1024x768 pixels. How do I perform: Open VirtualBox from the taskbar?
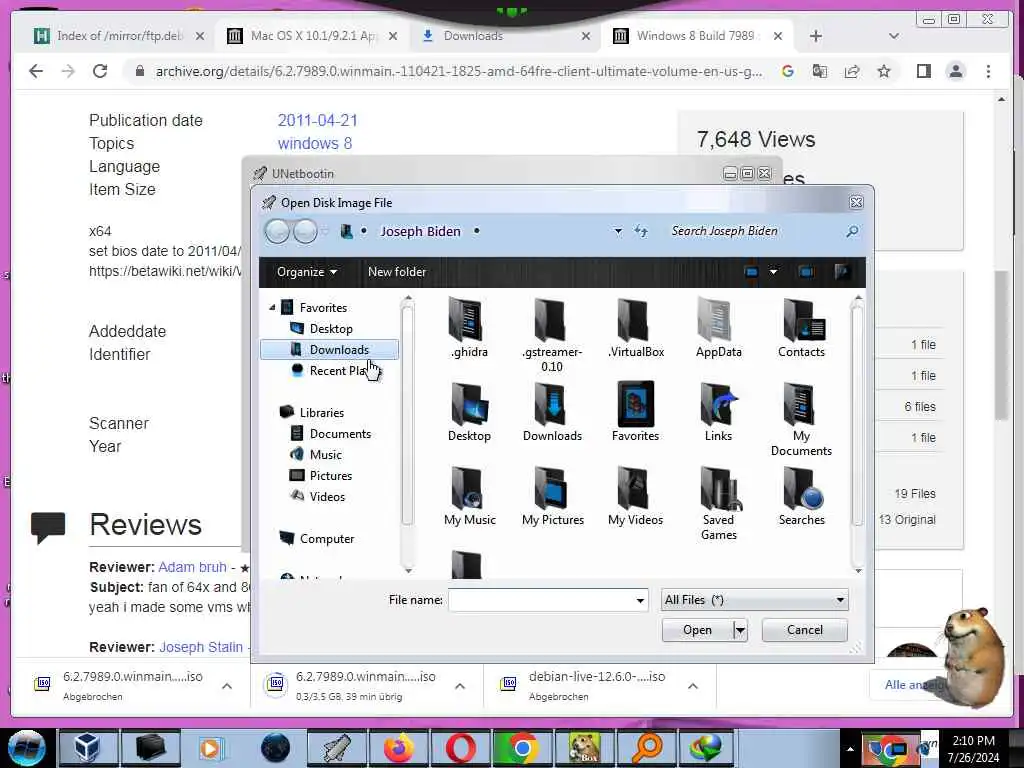tap(87, 748)
